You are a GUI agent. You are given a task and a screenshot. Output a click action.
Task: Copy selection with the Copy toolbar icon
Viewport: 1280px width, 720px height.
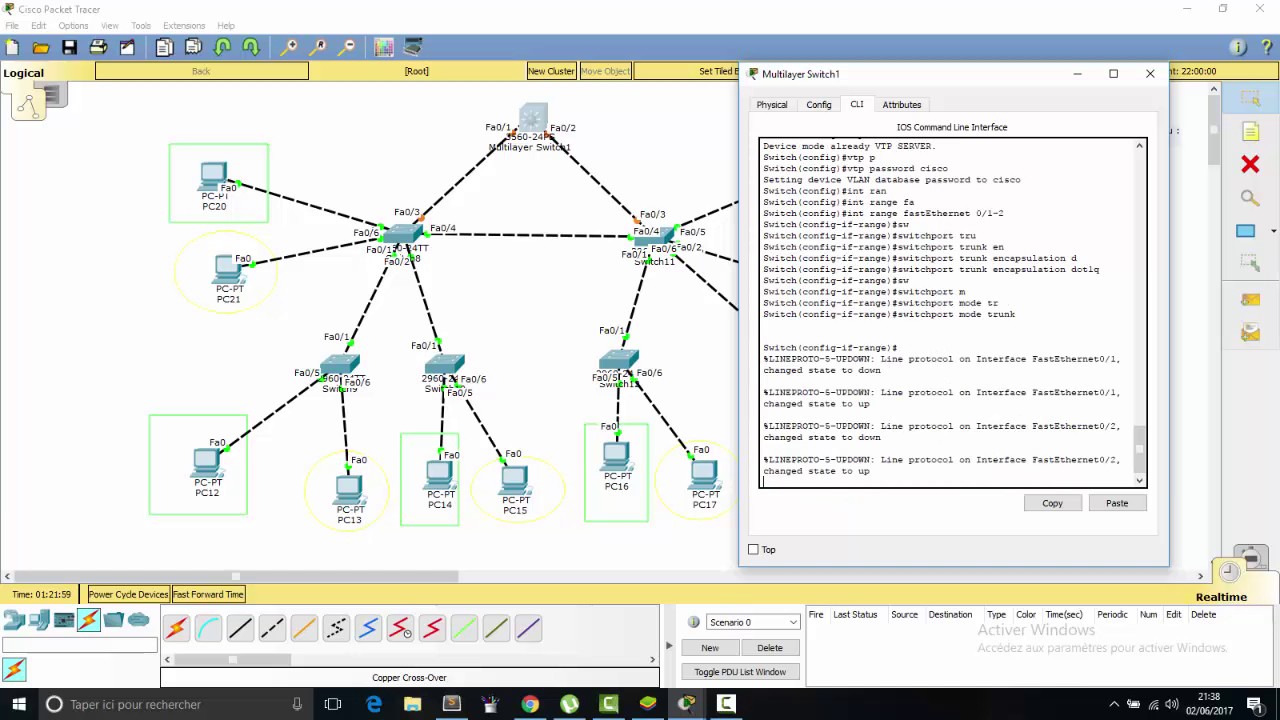point(165,47)
